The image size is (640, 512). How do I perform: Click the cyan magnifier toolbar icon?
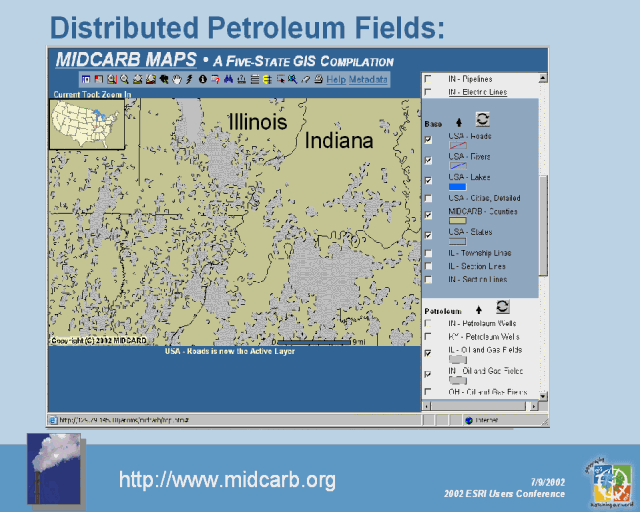click(292, 79)
